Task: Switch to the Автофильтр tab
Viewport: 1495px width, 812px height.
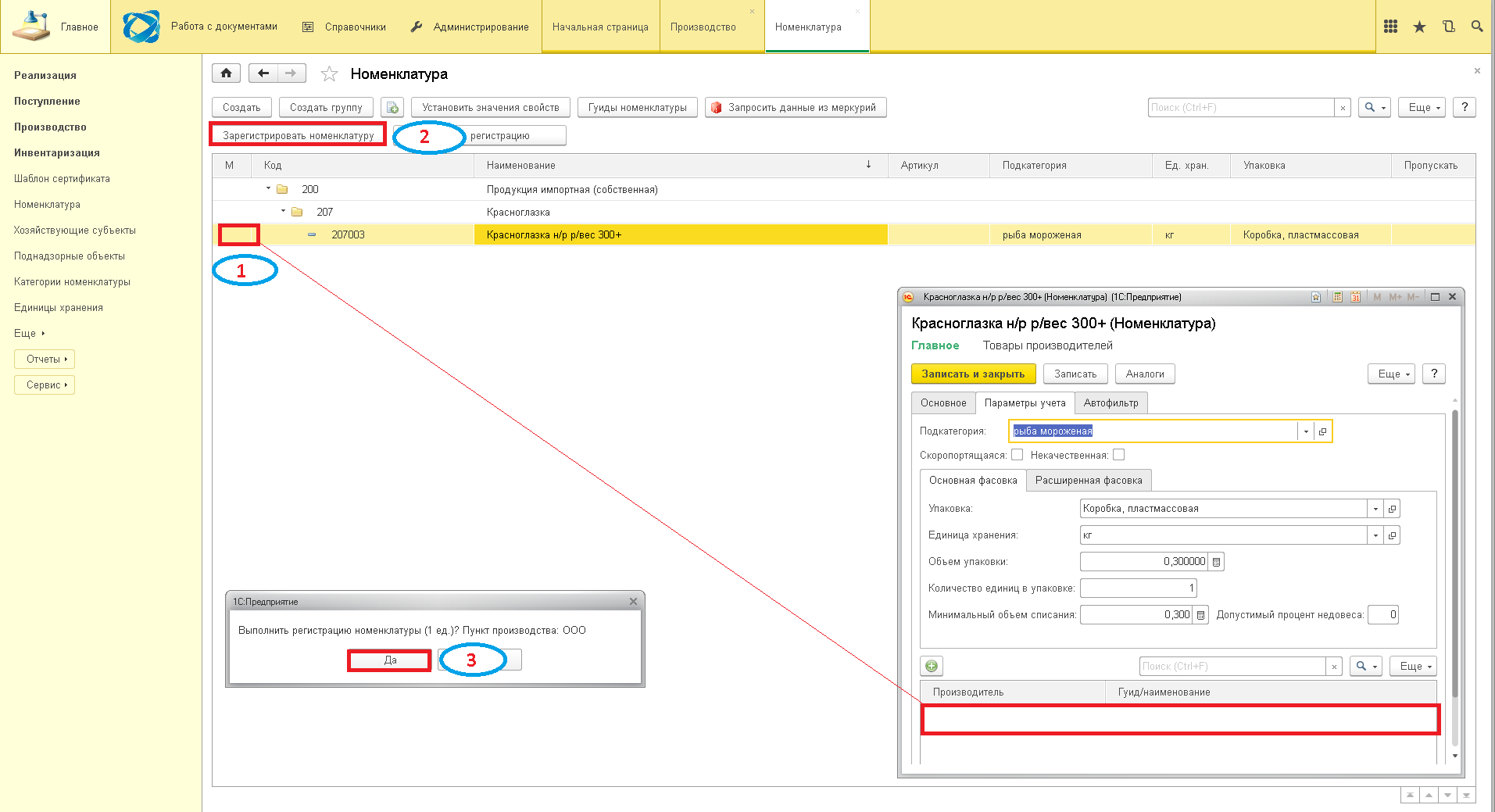Action: [x=1111, y=403]
